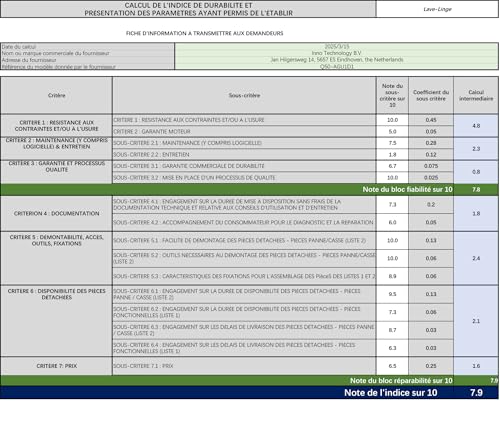Click sous-critère 6.3 delivery delay score 8.7
The image size is (500, 425).
tap(392, 330)
